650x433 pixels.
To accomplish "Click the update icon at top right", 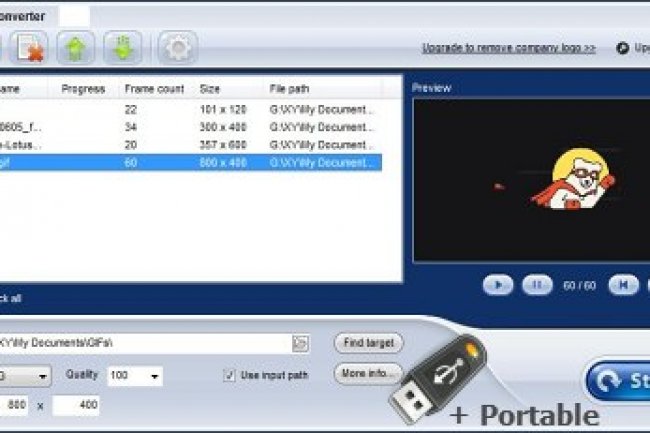I will click(x=623, y=47).
